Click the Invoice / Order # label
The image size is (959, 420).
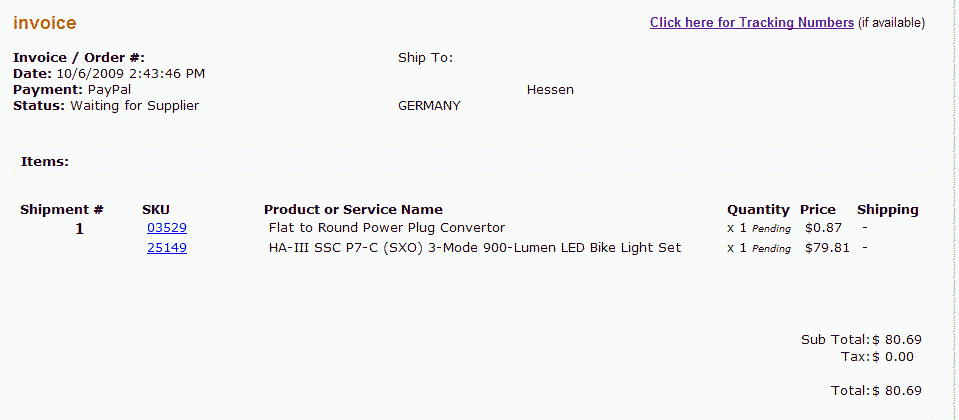tap(79, 58)
